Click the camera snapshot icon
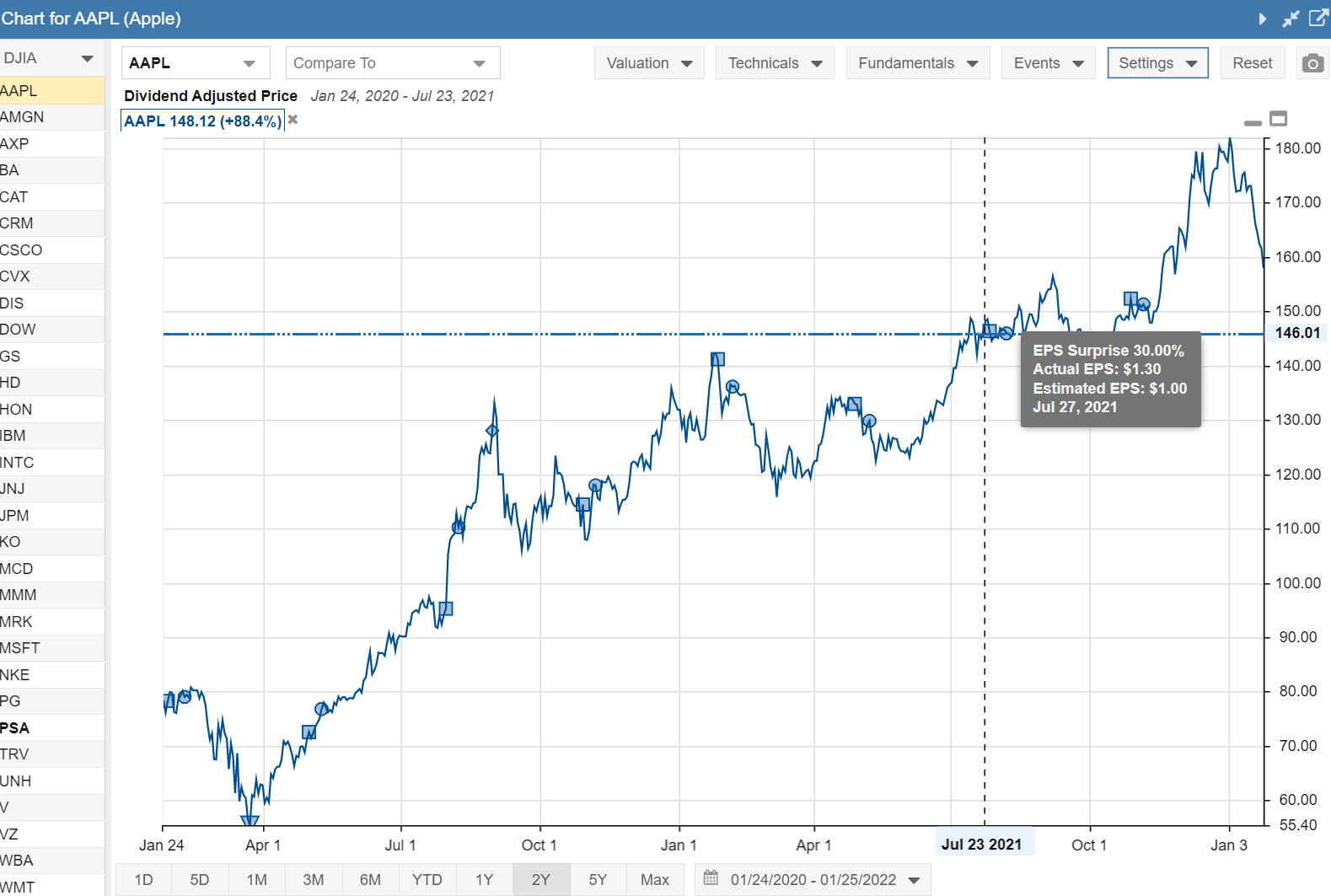The image size is (1331, 896). (1312, 63)
